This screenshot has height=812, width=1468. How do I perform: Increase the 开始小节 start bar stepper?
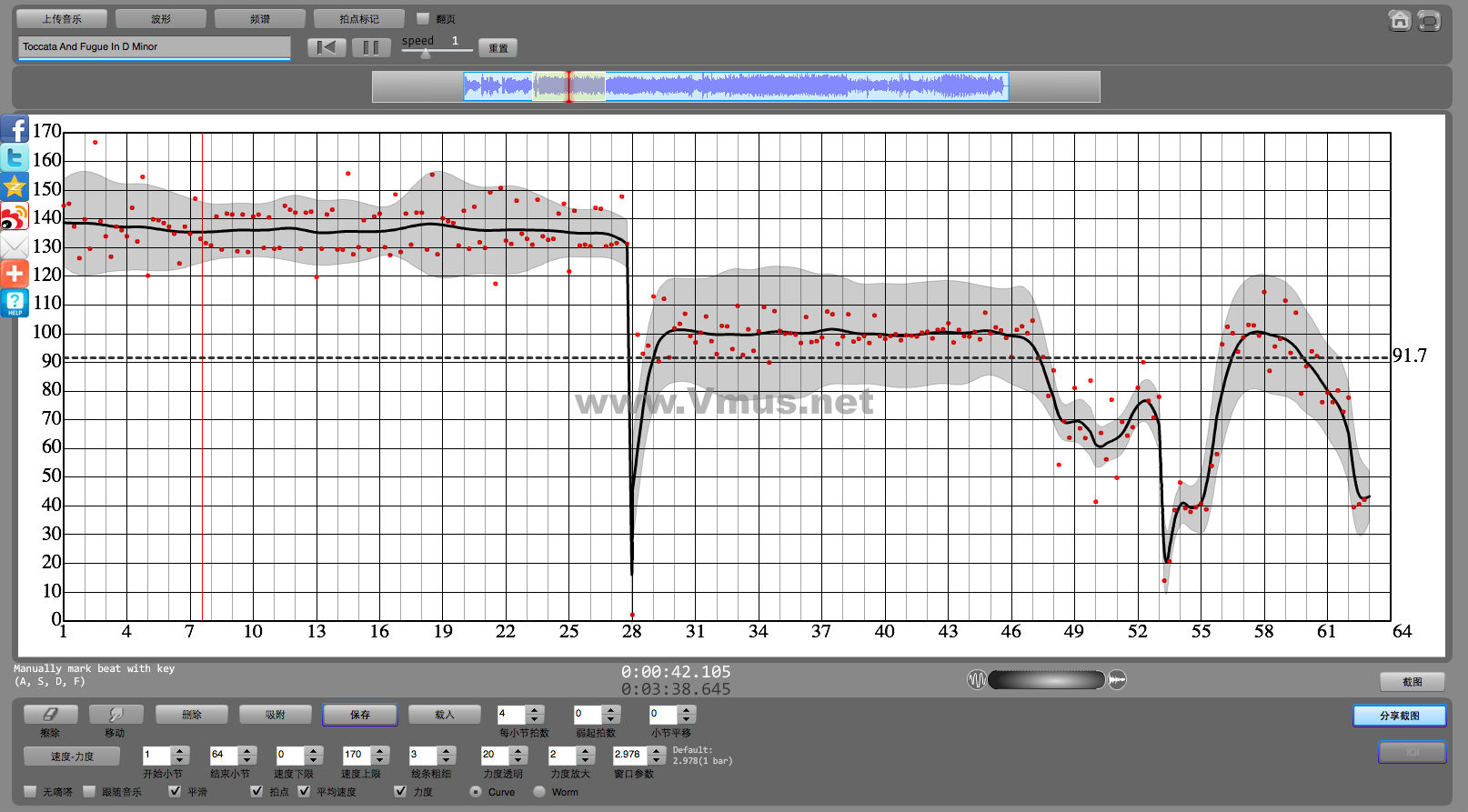pyautogui.click(x=180, y=750)
